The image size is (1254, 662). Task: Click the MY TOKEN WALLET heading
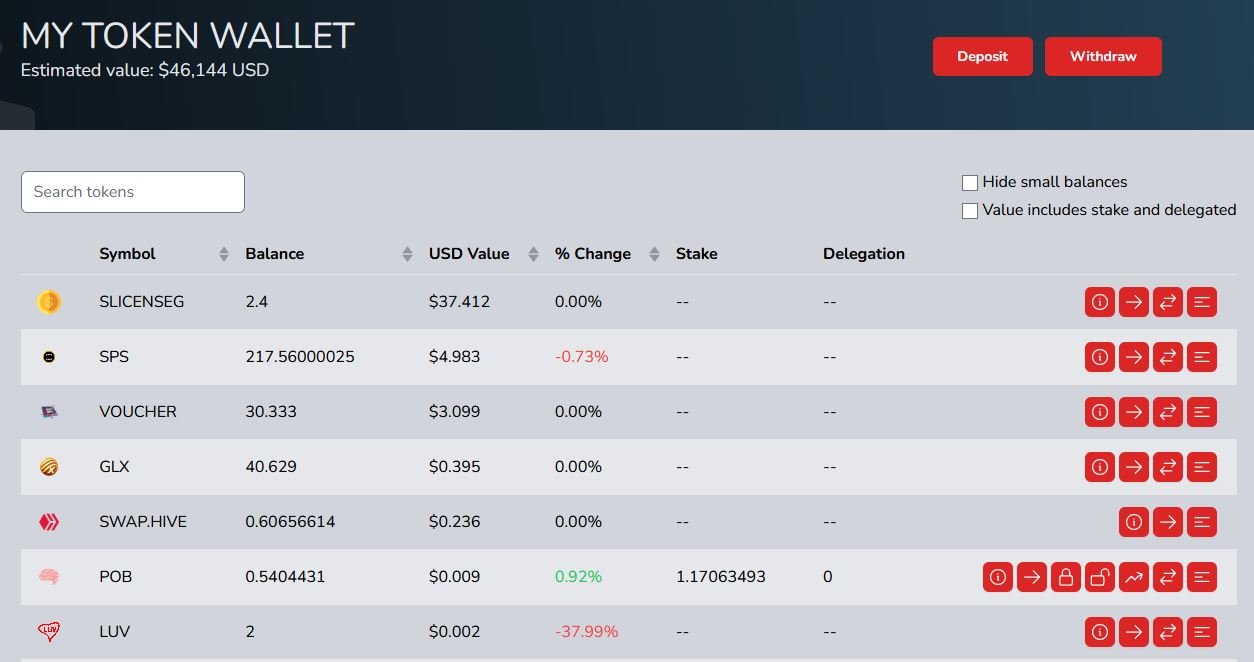click(x=188, y=36)
